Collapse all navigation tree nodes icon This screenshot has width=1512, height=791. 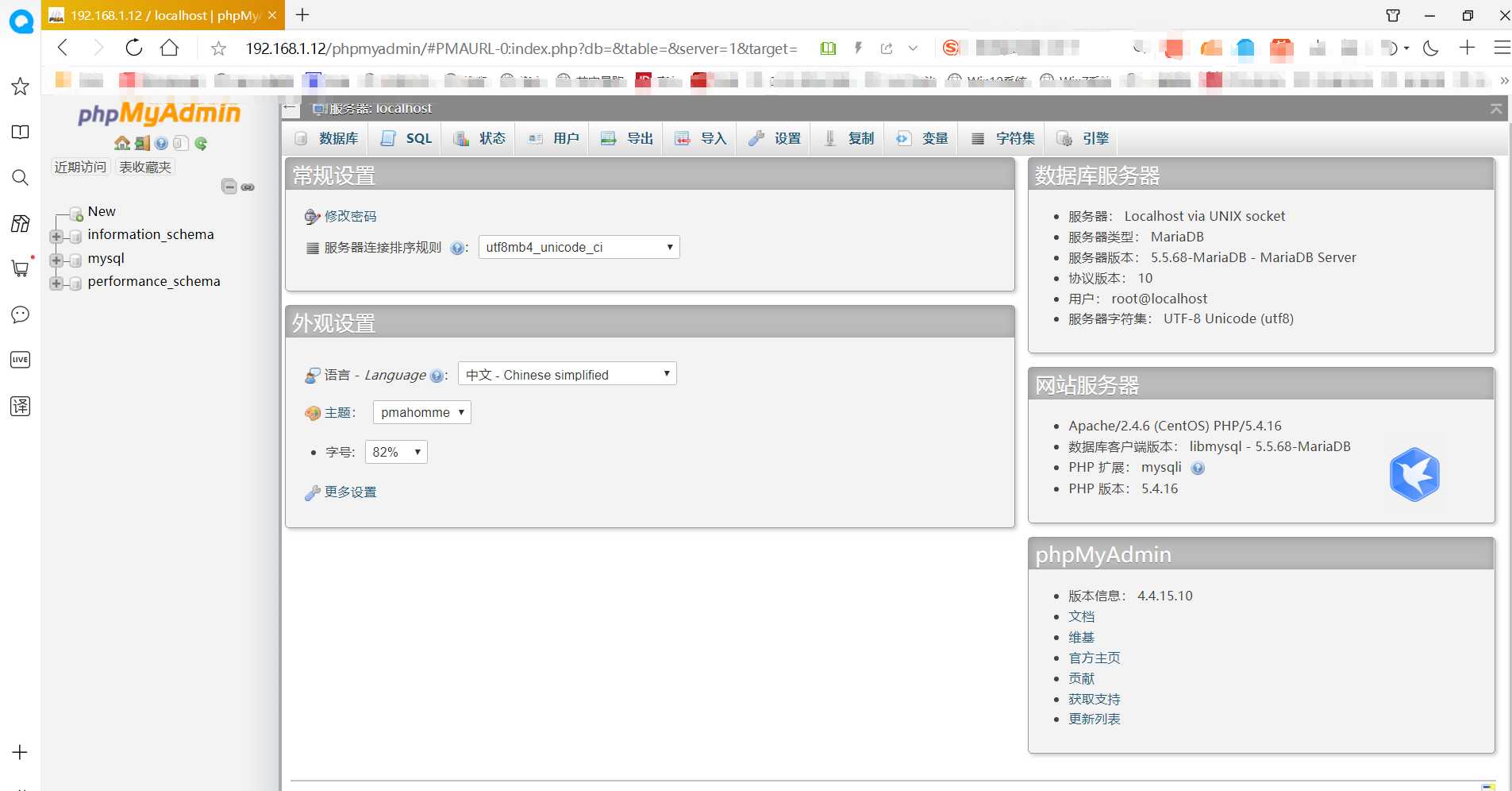[x=229, y=187]
